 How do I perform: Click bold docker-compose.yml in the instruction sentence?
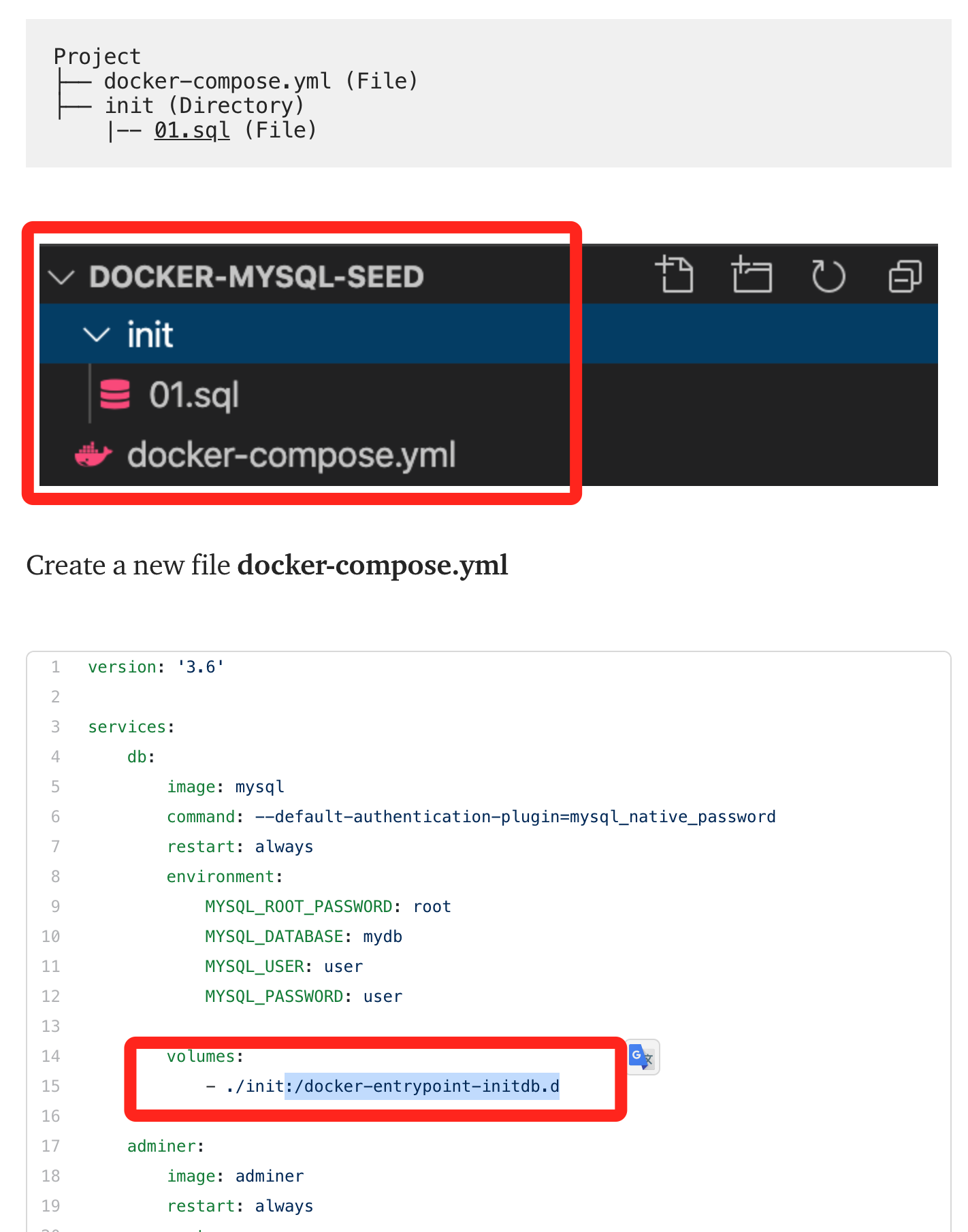(372, 565)
